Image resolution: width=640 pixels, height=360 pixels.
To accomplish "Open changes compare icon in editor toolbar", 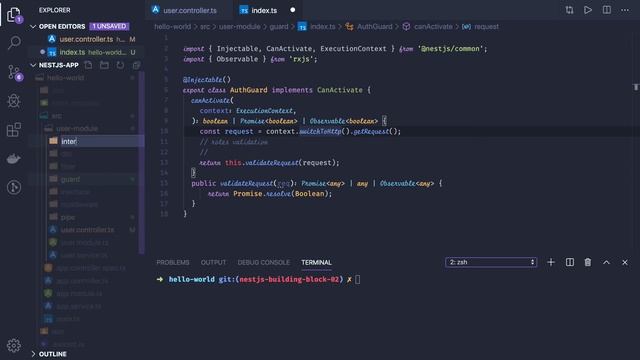I will click(x=569, y=10).
